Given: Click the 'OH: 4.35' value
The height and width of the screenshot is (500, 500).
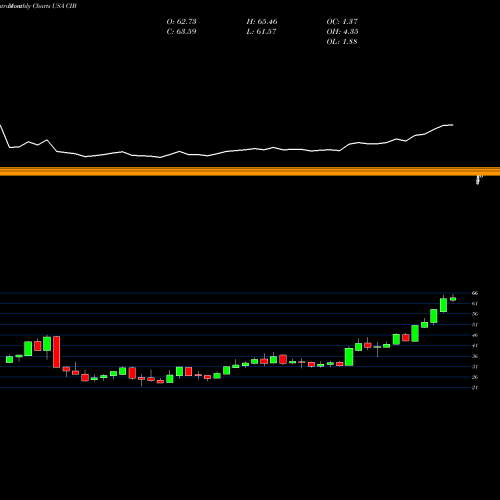Looking at the screenshot, I should pos(342,32).
